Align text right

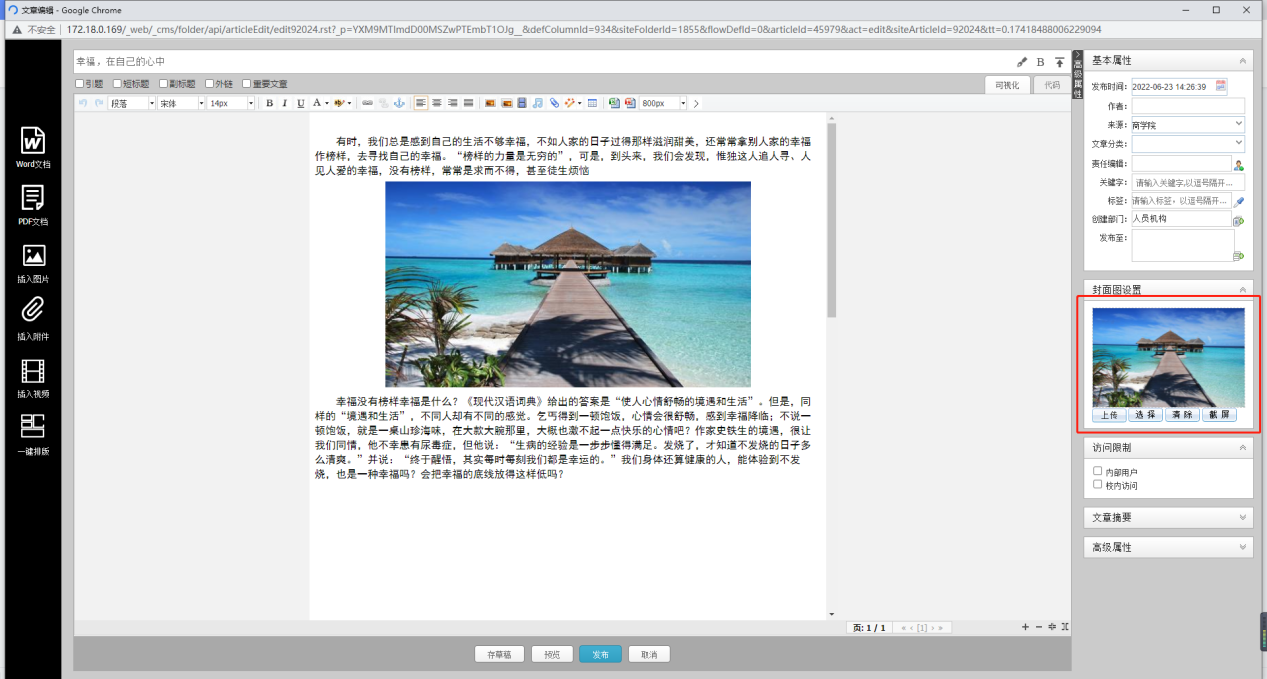coord(453,103)
